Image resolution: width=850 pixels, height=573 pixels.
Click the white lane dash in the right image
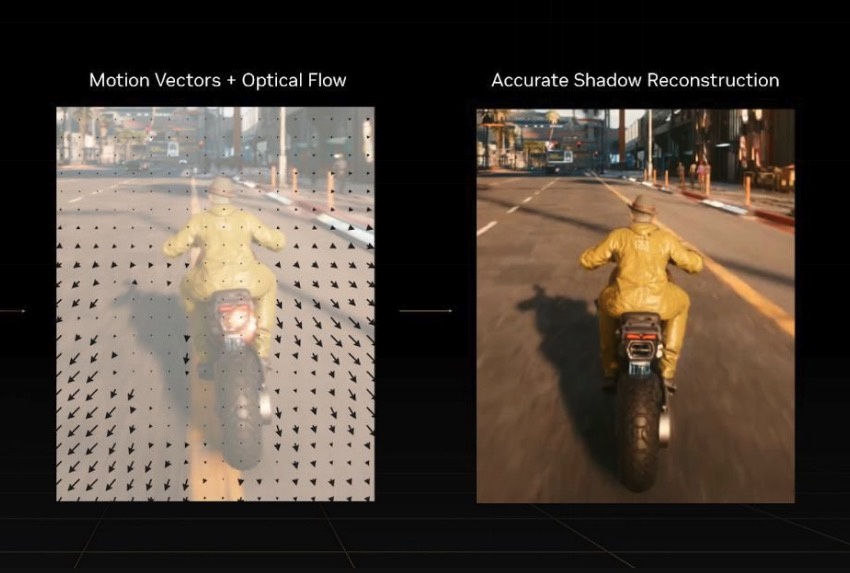pos(487,227)
